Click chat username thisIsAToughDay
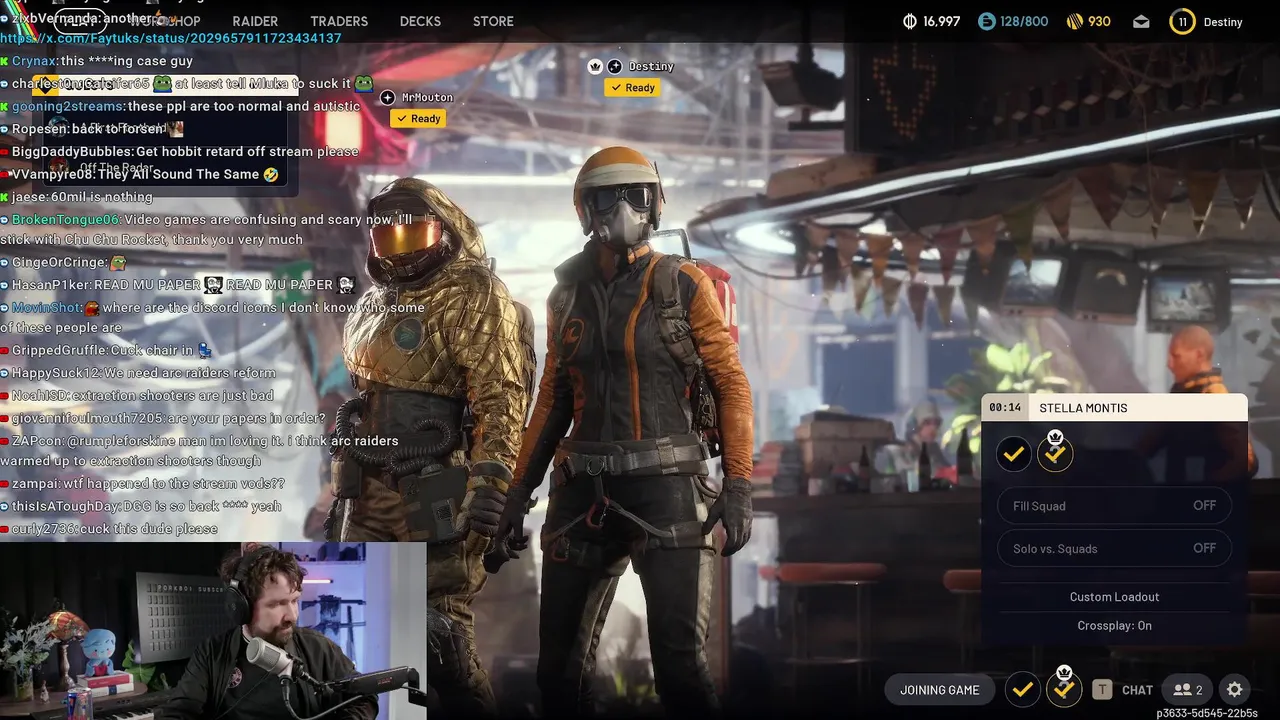The height and width of the screenshot is (720, 1280). pyautogui.click(x=67, y=506)
